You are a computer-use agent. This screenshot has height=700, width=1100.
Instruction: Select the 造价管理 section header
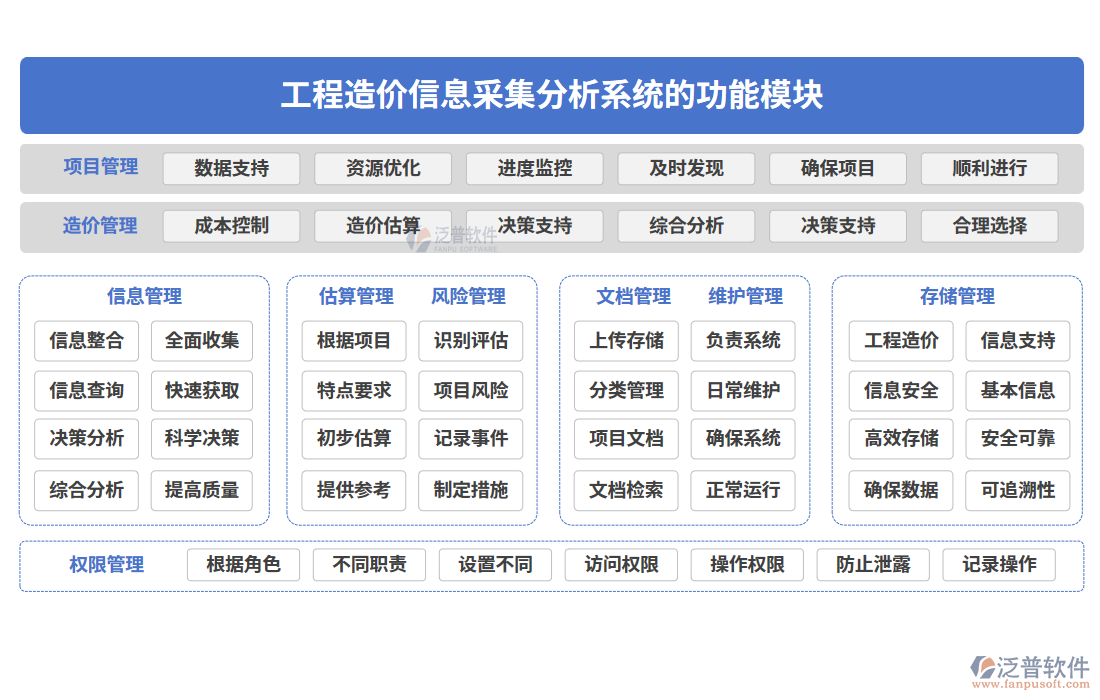100,226
